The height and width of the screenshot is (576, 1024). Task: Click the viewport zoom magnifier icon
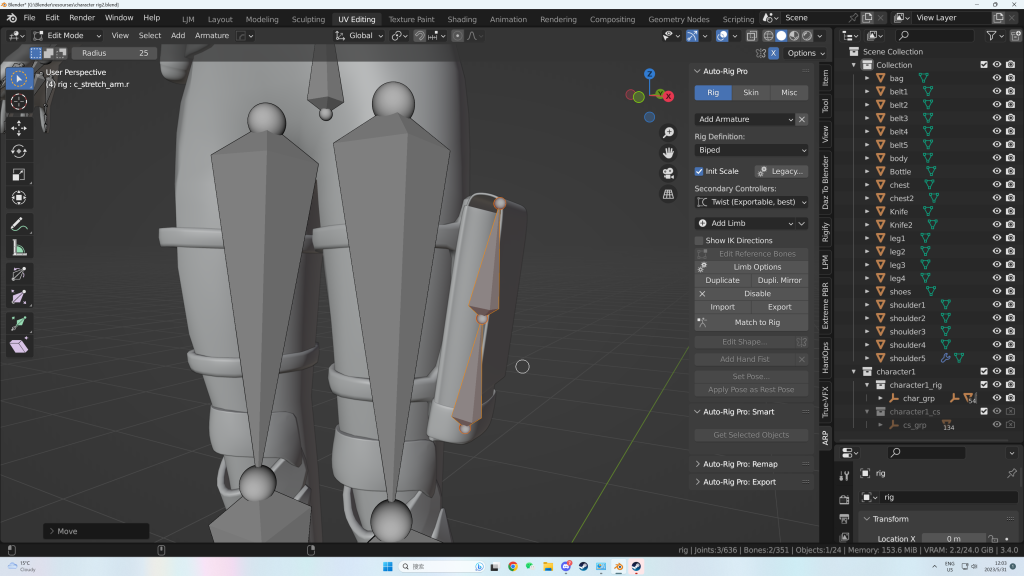click(668, 133)
